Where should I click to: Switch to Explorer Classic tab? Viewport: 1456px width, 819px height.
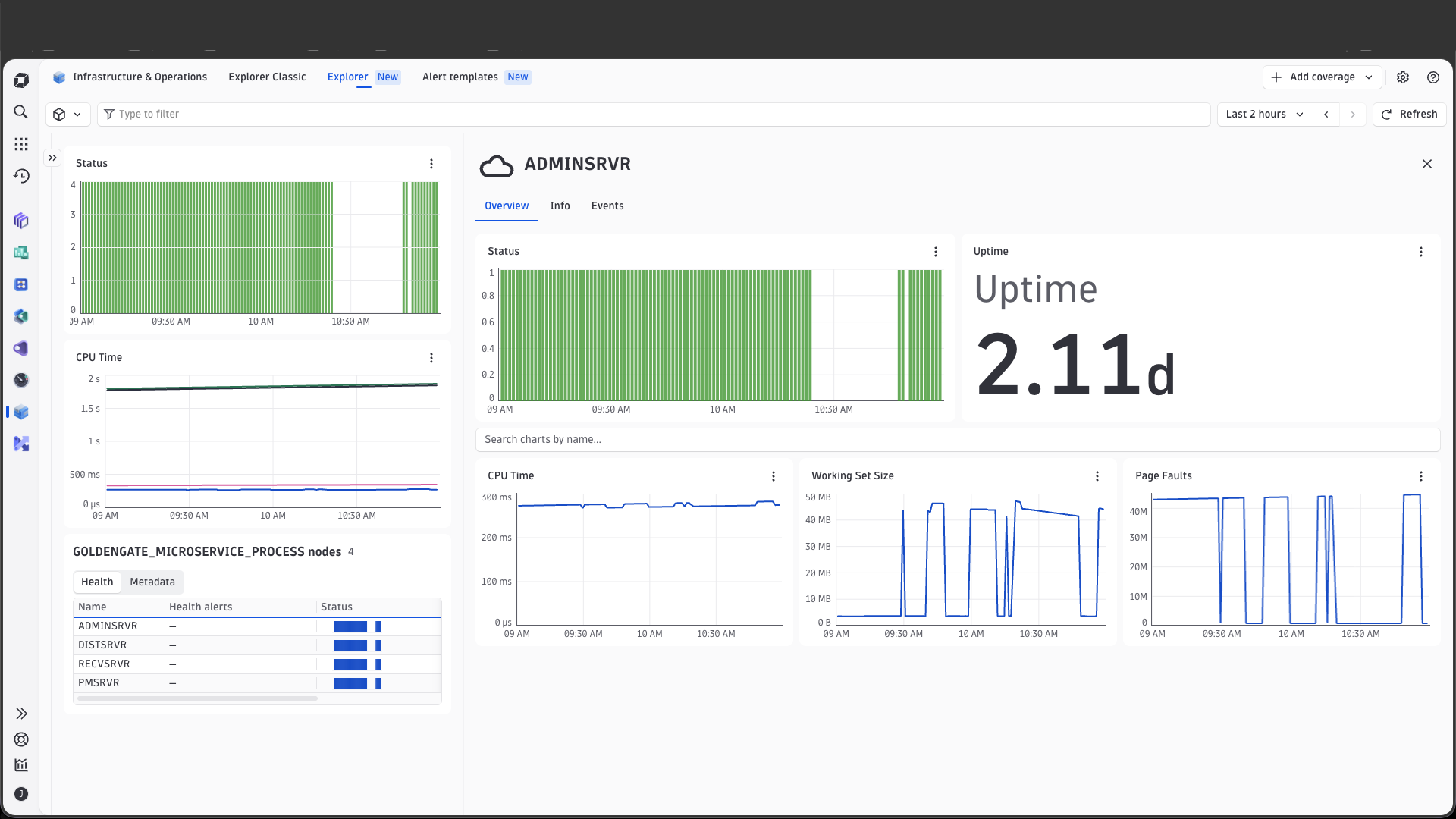pos(267,77)
